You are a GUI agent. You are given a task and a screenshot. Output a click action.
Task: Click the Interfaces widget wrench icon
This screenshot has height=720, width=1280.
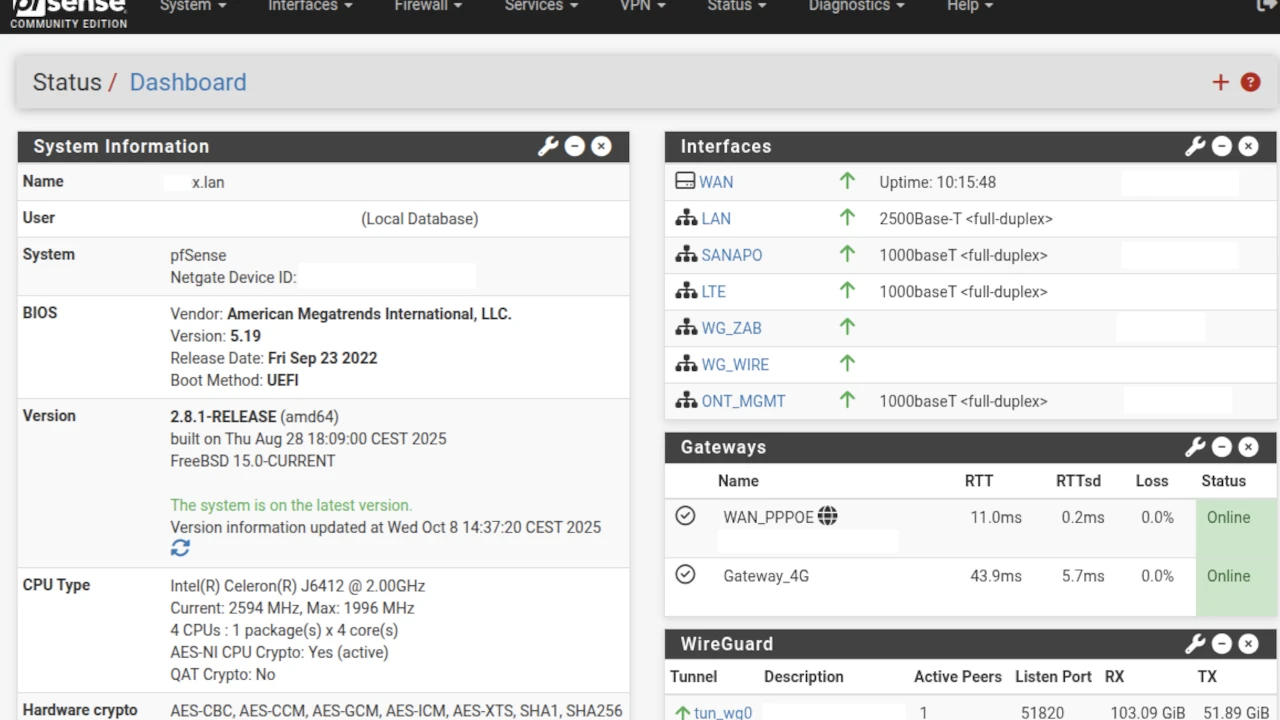[1194, 147]
